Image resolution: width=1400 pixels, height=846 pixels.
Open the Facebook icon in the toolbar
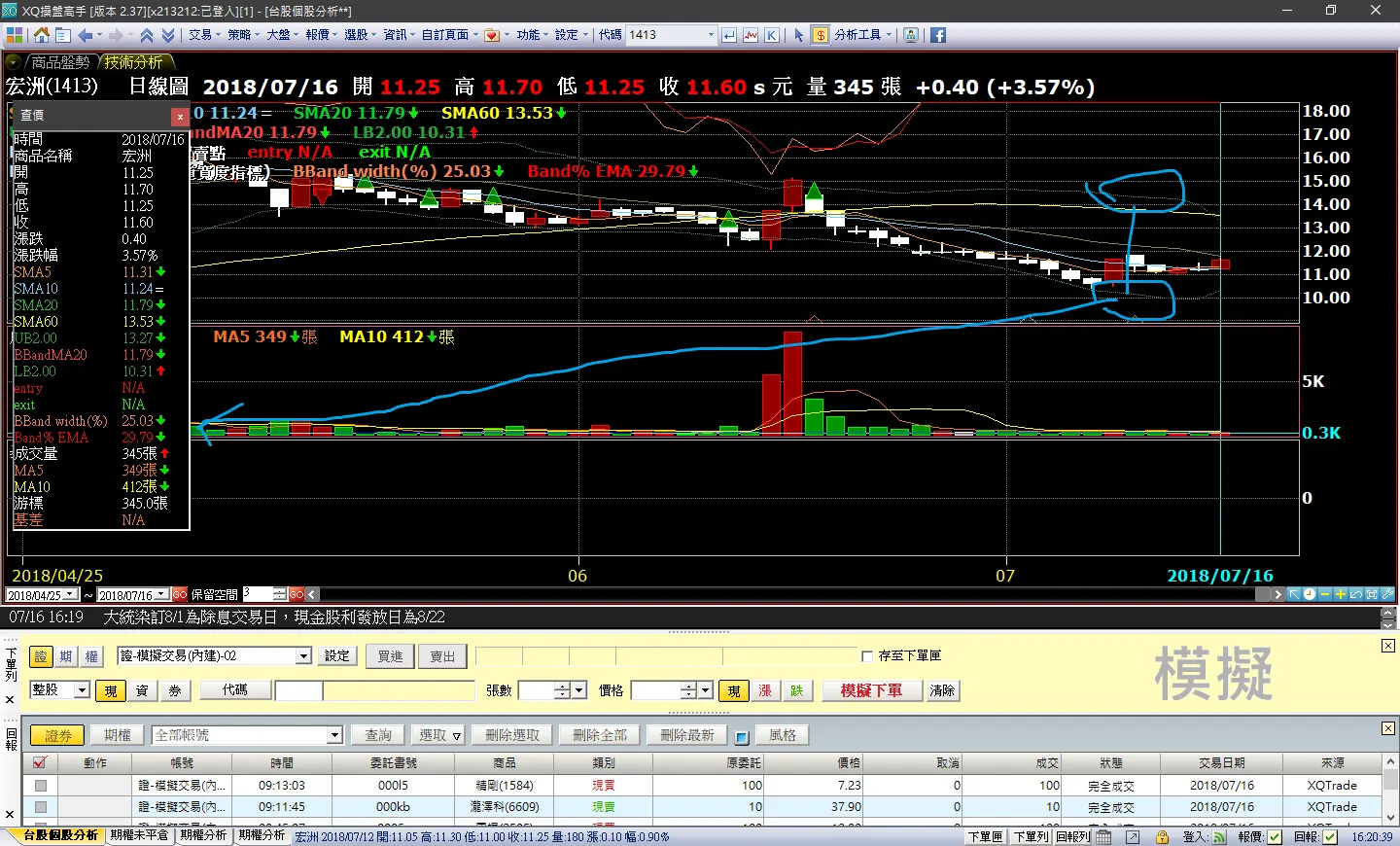tap(938, 35)
